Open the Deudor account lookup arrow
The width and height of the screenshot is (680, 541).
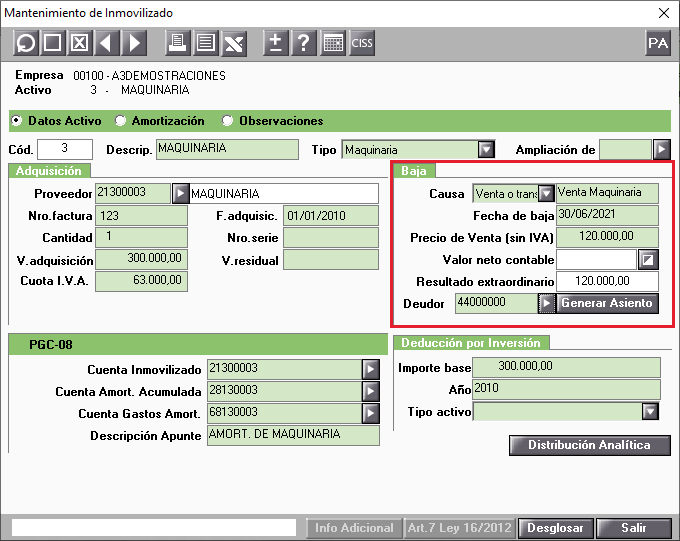point(547,303)
